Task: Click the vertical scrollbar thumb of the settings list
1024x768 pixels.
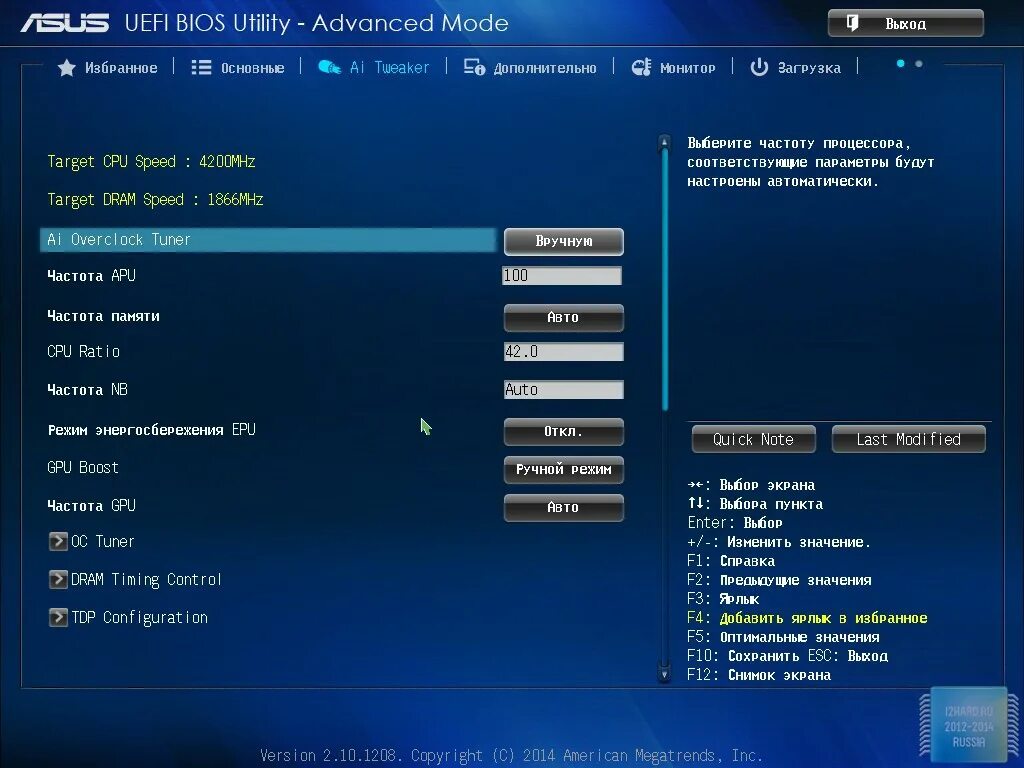Action: coord(665,280)
